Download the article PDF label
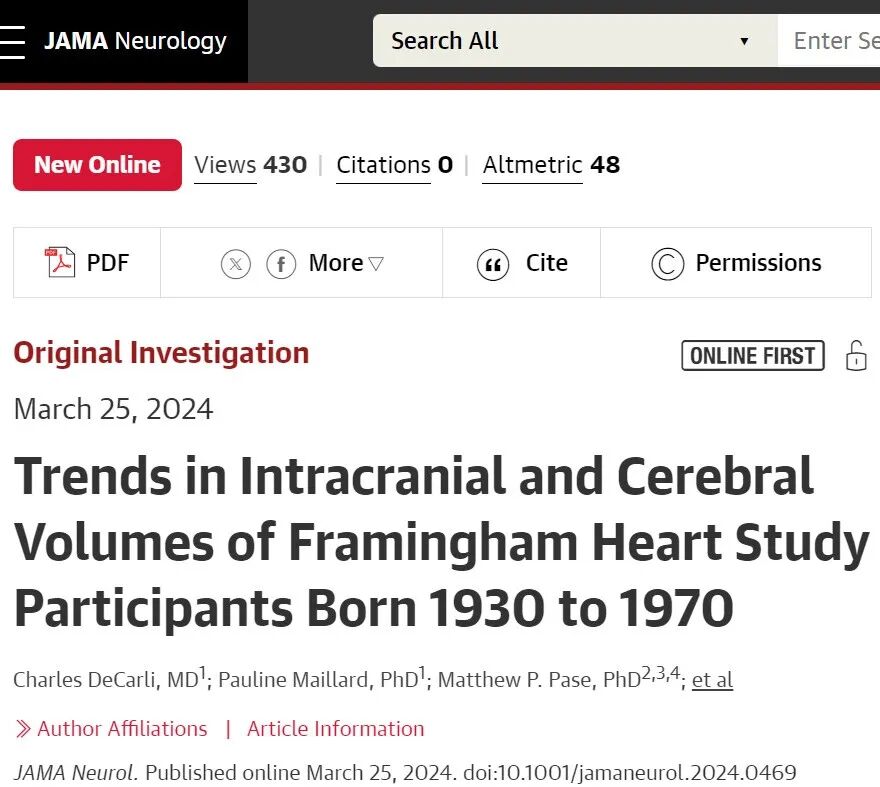Viewport: 880px width, 787px height. [108, 263]
